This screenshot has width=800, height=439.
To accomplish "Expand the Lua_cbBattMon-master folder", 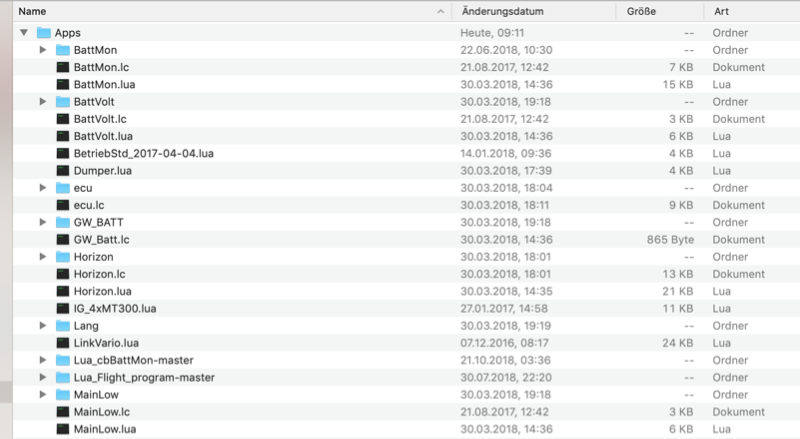I will tap(43, 360).
